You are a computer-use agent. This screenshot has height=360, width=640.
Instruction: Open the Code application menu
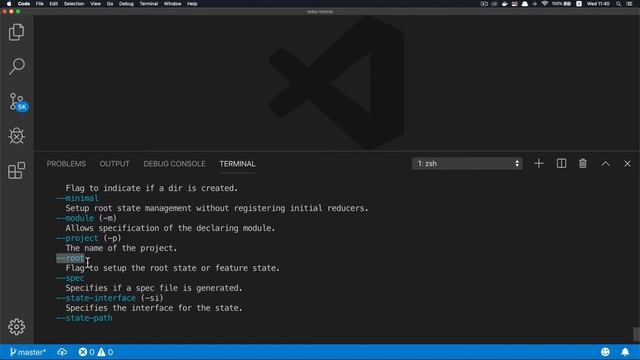pyautogui.click(x=24, y=4)
